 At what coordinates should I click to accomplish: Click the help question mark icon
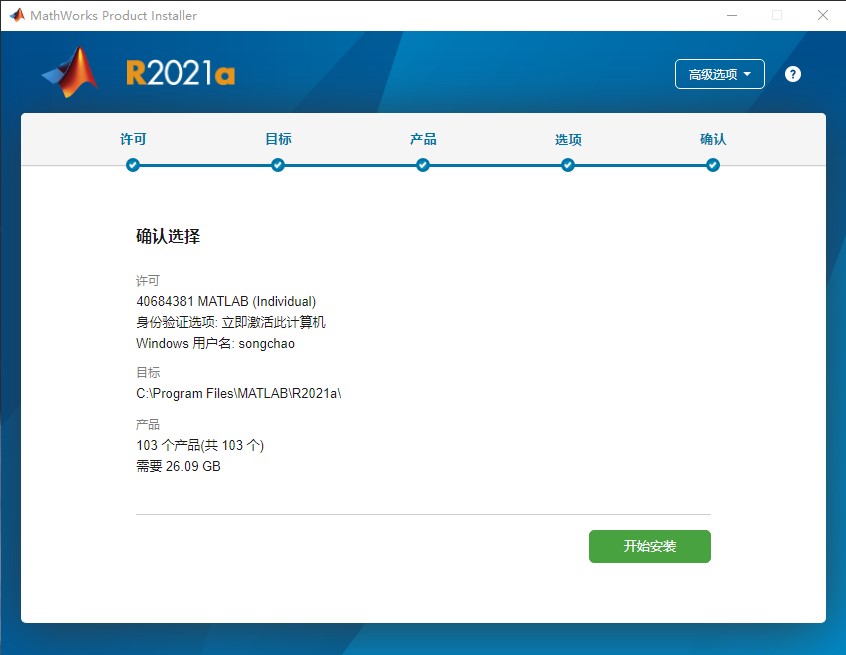coord(793,74)
